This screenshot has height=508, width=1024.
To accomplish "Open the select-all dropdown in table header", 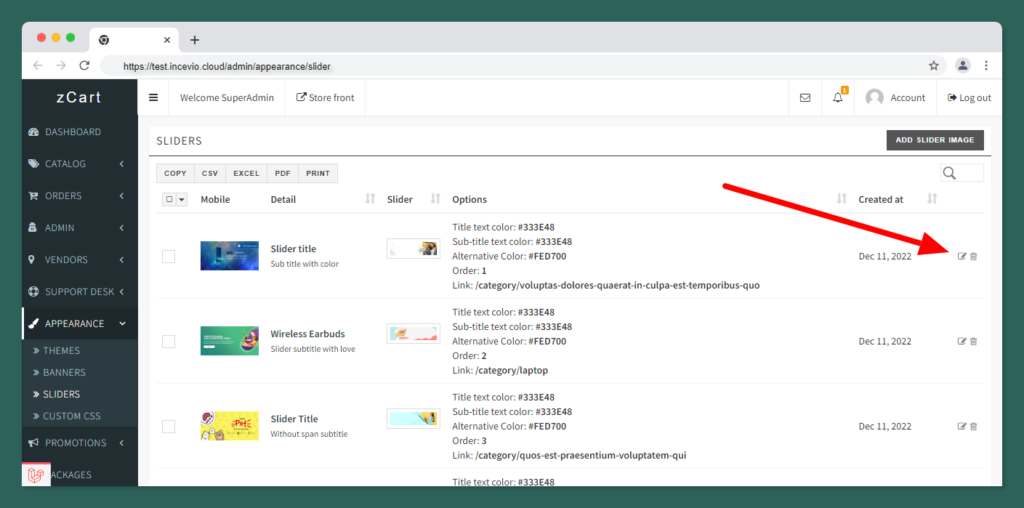I will point(181,200).
